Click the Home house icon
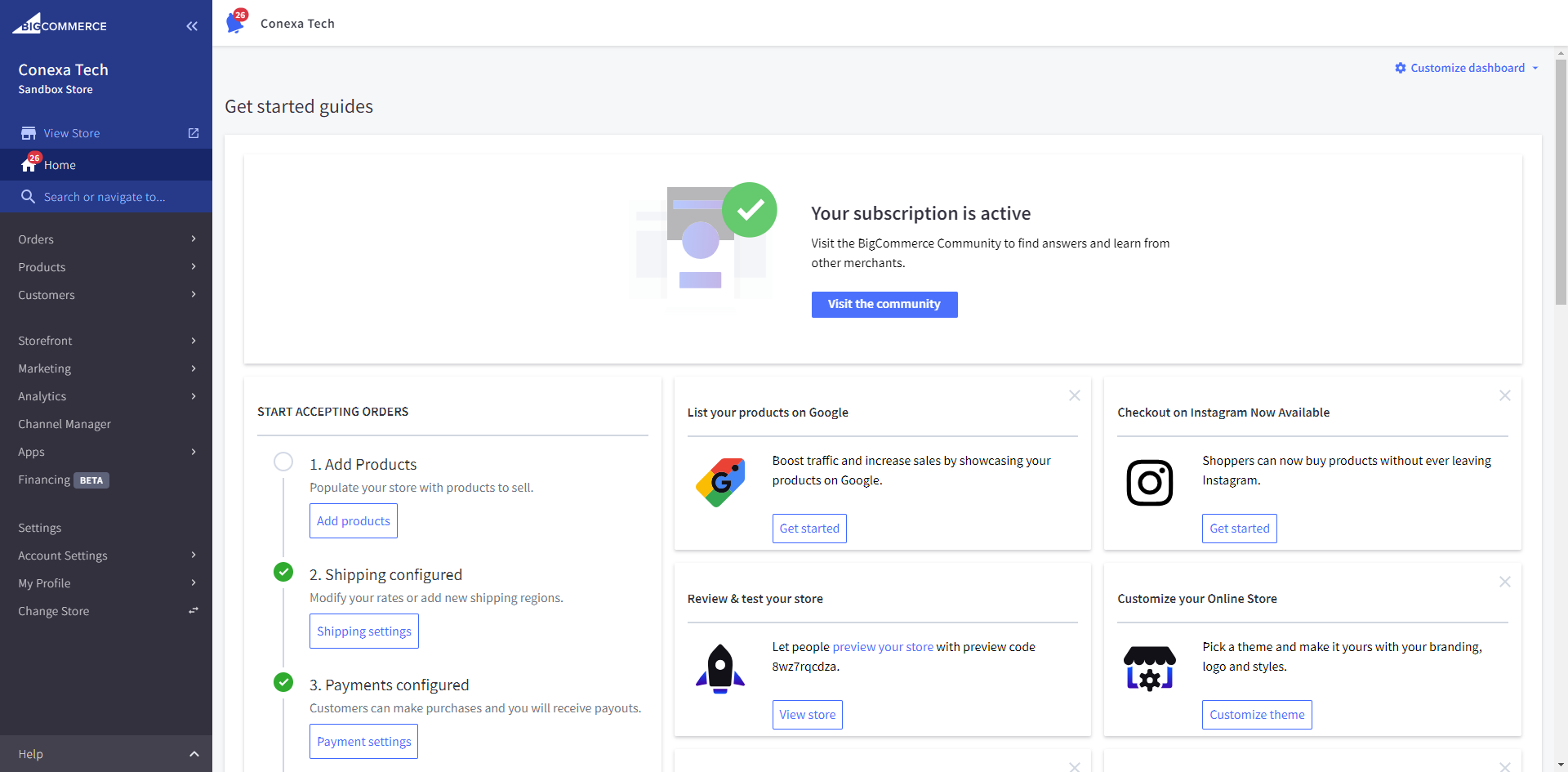Image resolution: width=1568 pixels, height=772 pixels. pos(29,165)
